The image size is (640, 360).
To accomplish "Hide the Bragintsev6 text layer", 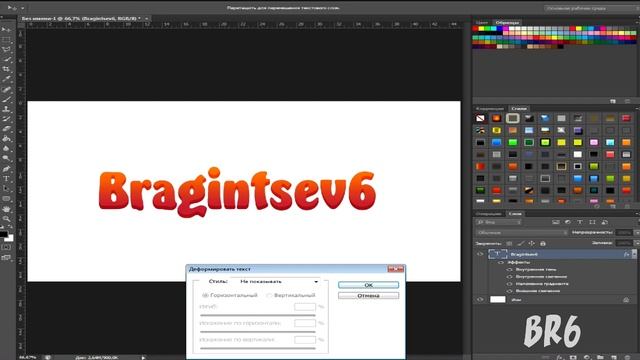I will 480,254.
